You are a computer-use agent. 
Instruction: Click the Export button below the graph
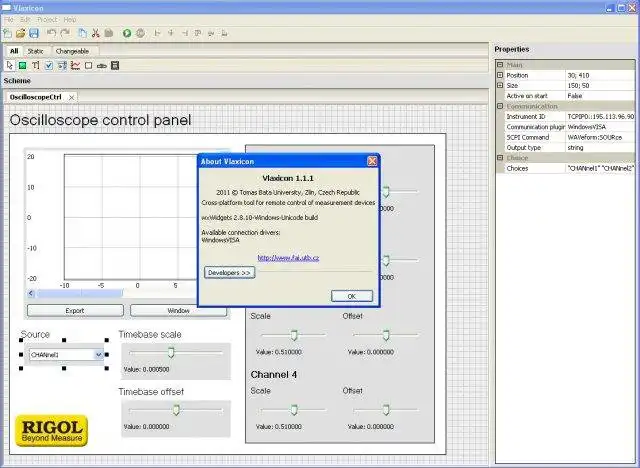(75, 311)
